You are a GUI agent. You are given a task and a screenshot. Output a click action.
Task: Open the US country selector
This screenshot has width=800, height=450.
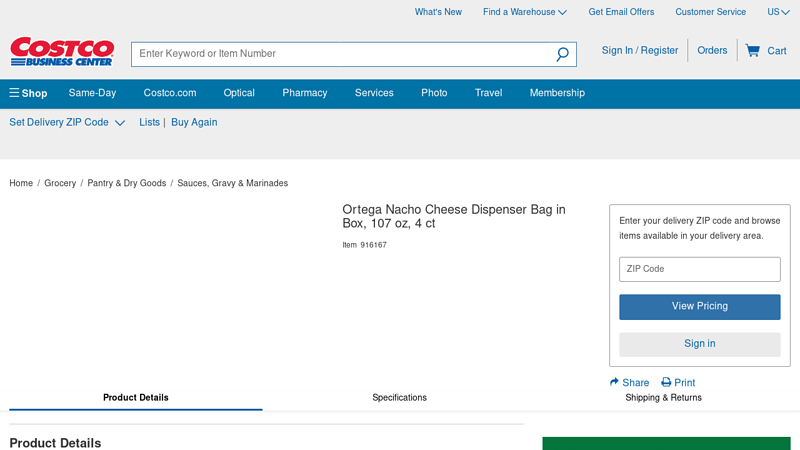(x=778, y=12)
